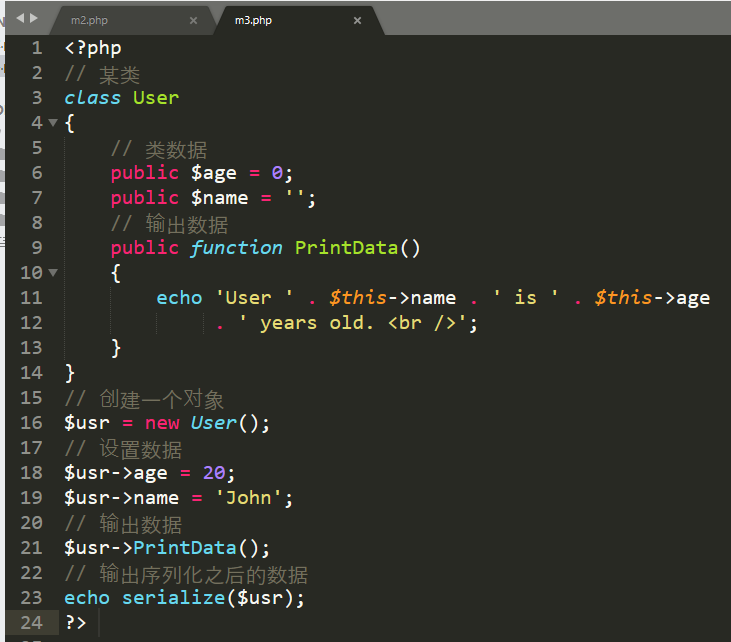Click the next tab right arrow
Screen dimensions: 731x642
click(33, 18)
